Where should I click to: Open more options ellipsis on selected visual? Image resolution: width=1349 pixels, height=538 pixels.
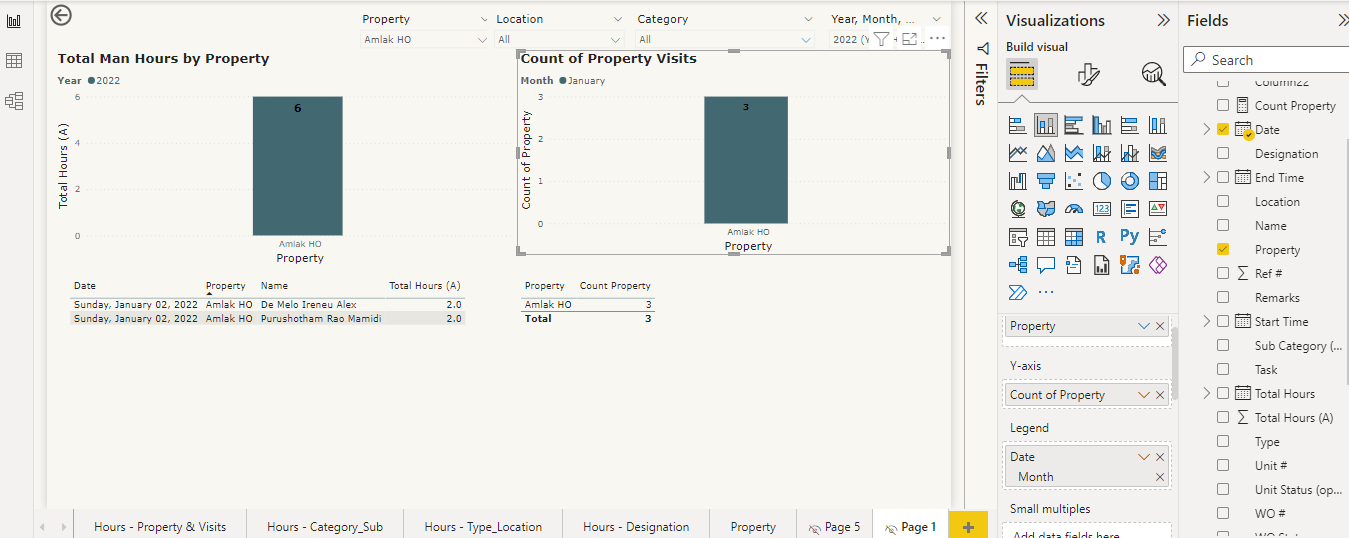(937, 39)
